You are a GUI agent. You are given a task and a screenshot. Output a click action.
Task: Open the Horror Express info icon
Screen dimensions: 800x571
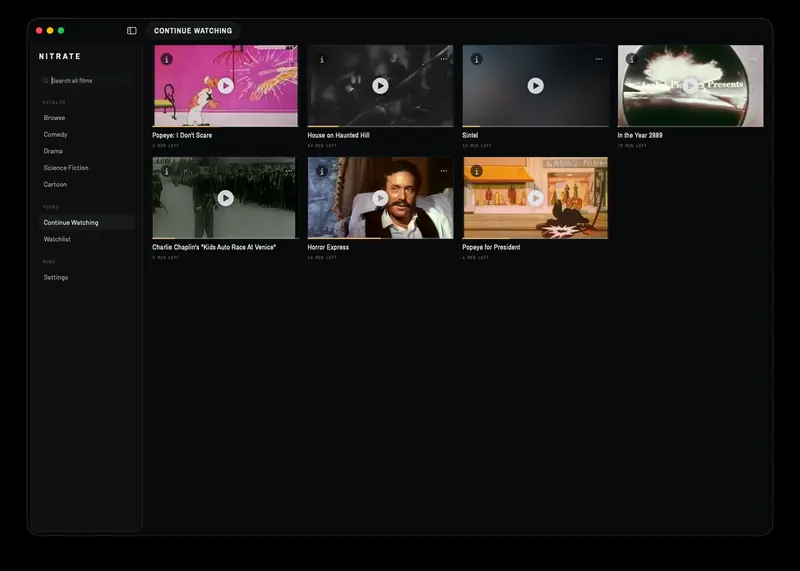coord(321,171)
